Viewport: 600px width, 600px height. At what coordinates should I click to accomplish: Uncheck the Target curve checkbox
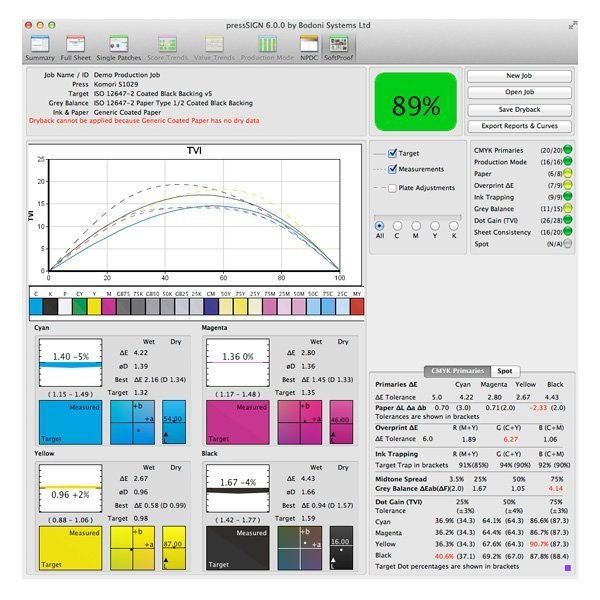392,154
